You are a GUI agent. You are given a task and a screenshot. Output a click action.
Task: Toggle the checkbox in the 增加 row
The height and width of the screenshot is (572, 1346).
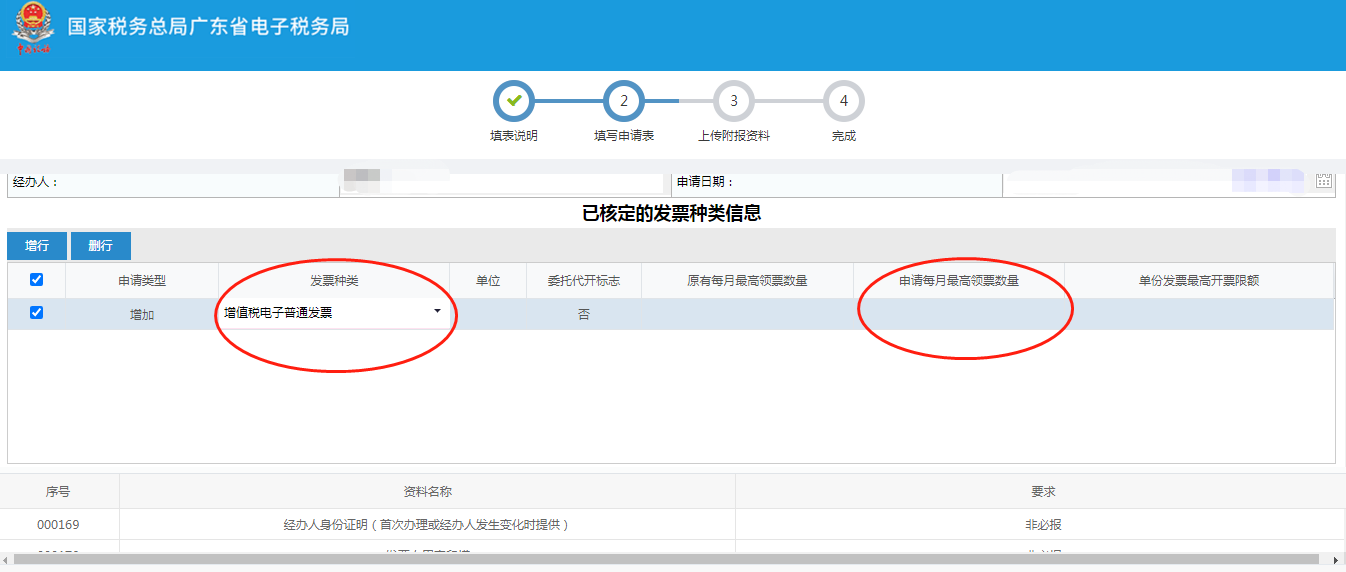tap(37, 312)
